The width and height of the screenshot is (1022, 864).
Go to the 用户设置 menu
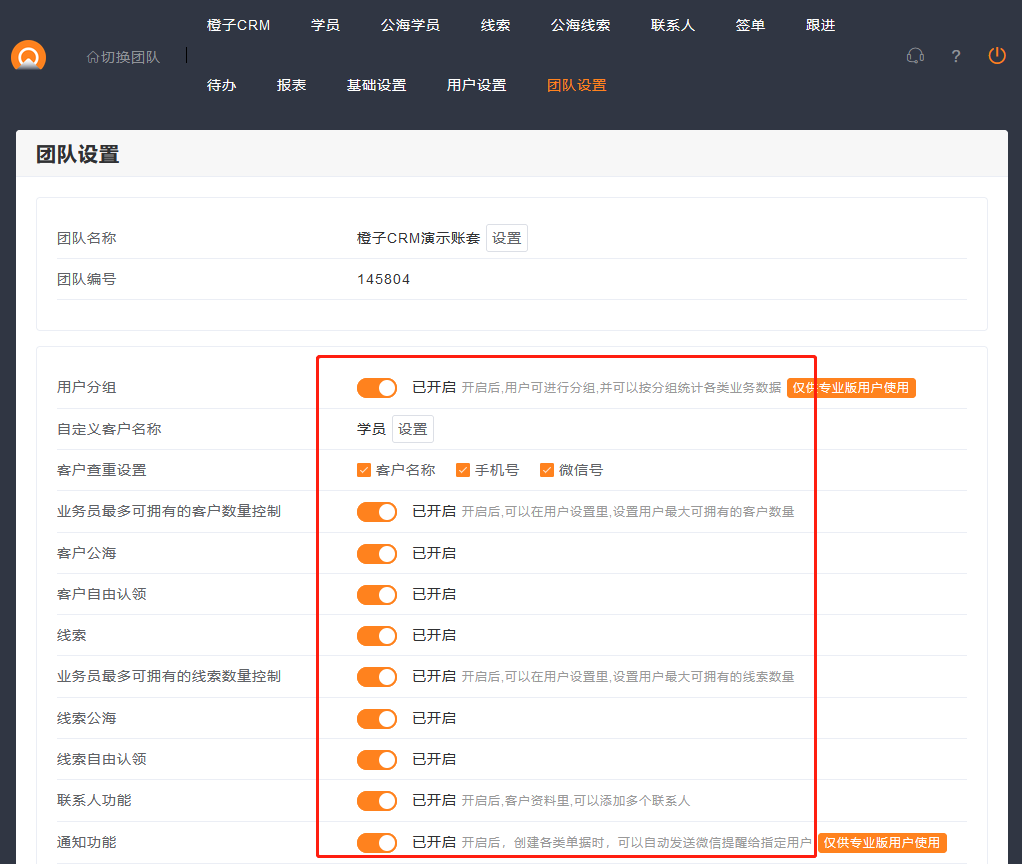476,85
